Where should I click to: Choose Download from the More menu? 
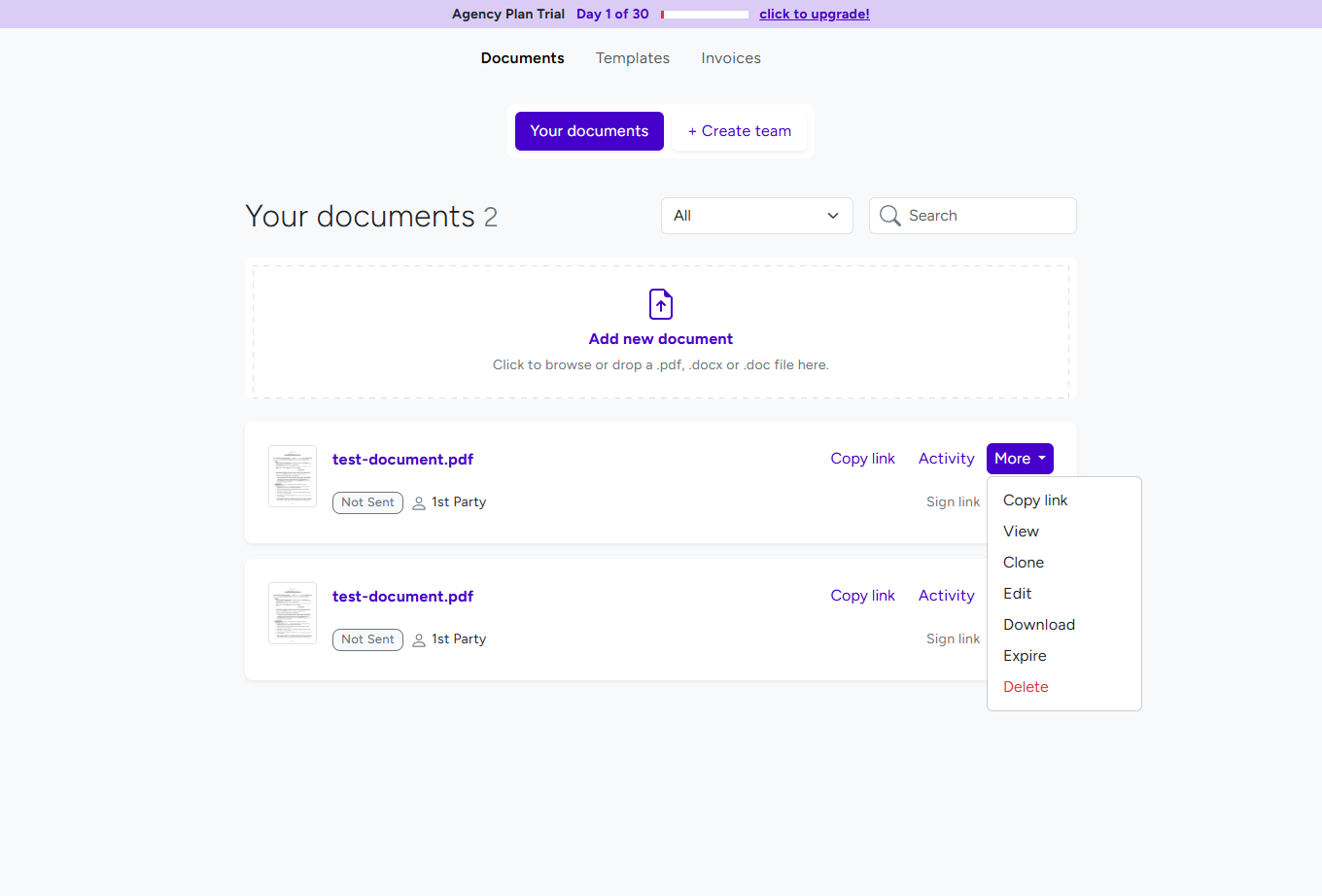[1038, 624]
